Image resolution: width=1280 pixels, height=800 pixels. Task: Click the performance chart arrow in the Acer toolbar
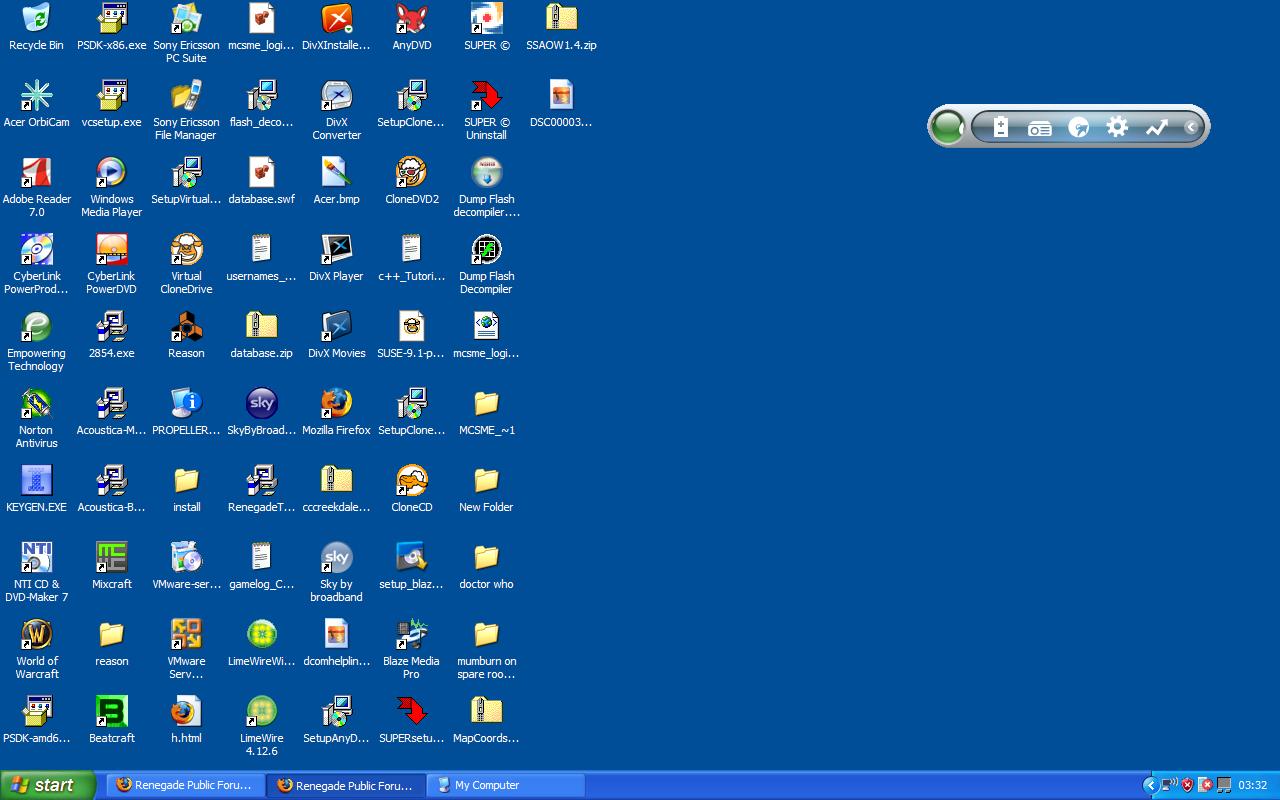tap(1156, 127)
